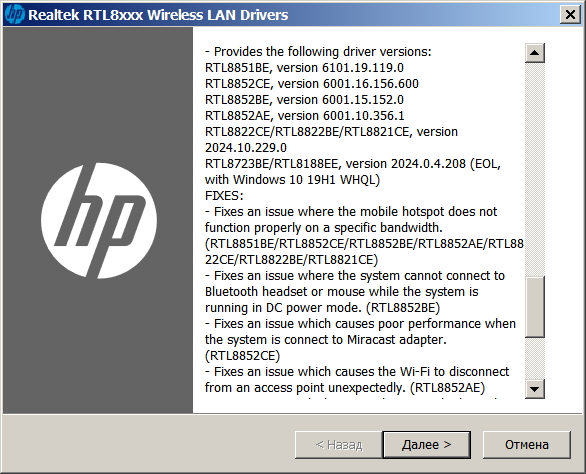Click the up arrow of the notes scrollbar
The height and width of the screenshot is (474, 586).
534,53
